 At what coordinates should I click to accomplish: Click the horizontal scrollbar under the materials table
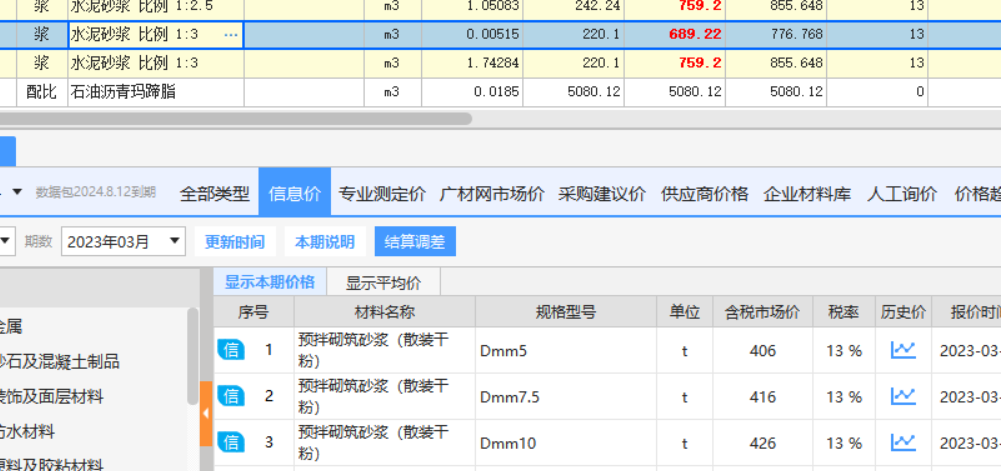coord(236,119)
